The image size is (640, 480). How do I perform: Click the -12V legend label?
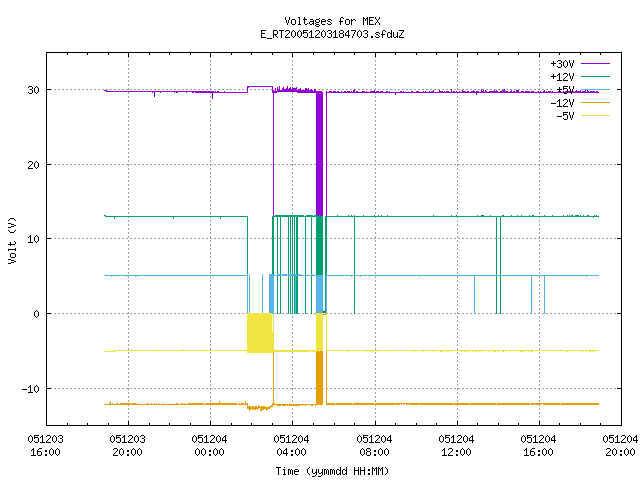(562, 103)
